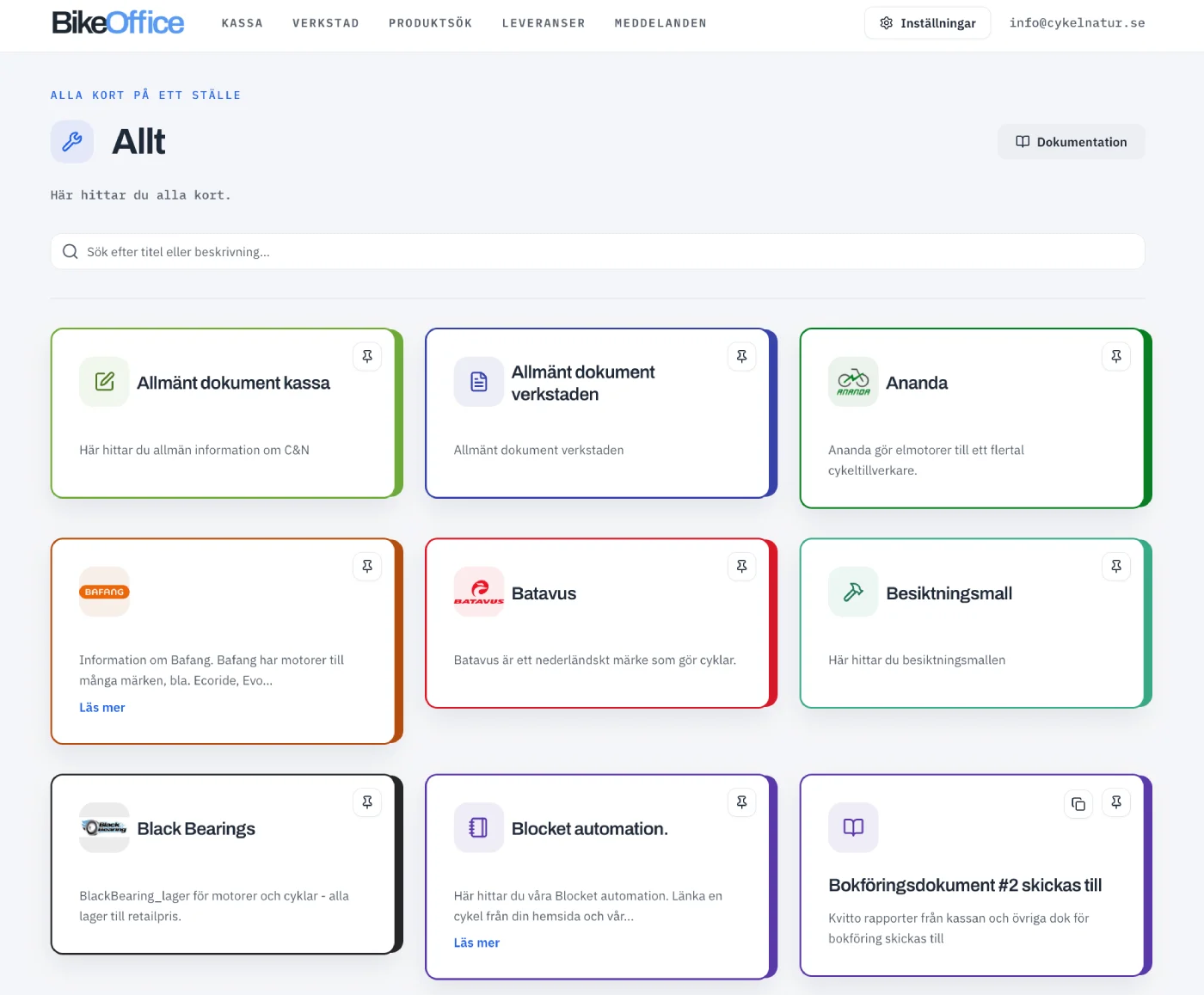Open the Batavus card title

pos(544,593)
